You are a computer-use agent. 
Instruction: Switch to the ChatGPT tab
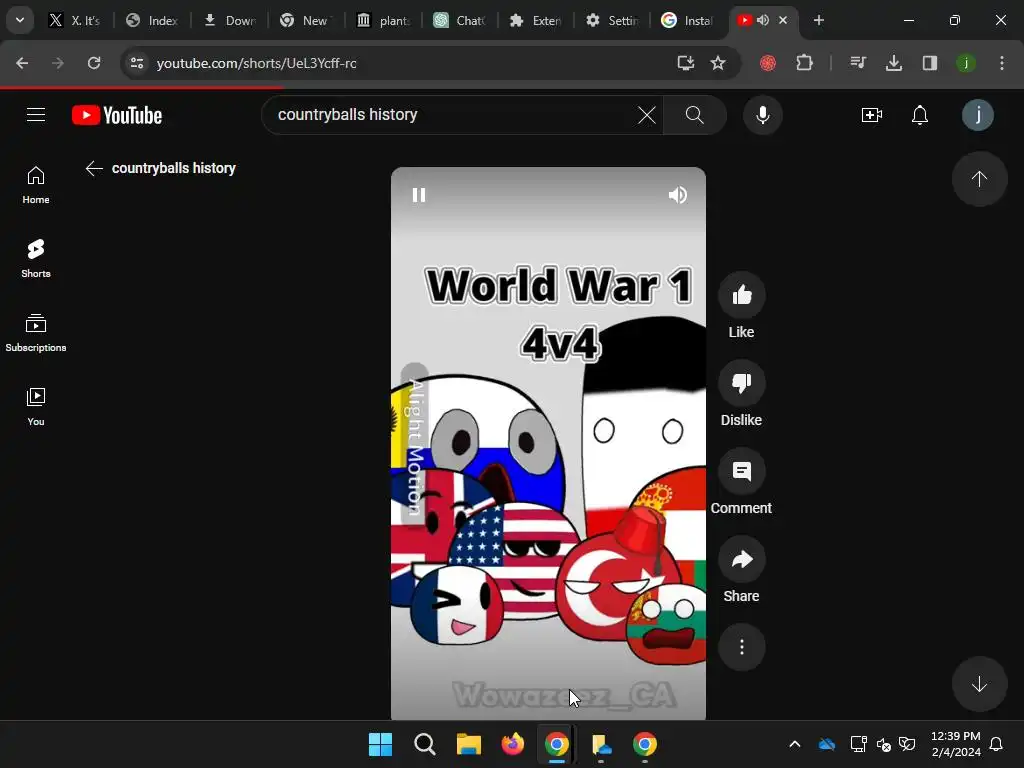460,20
